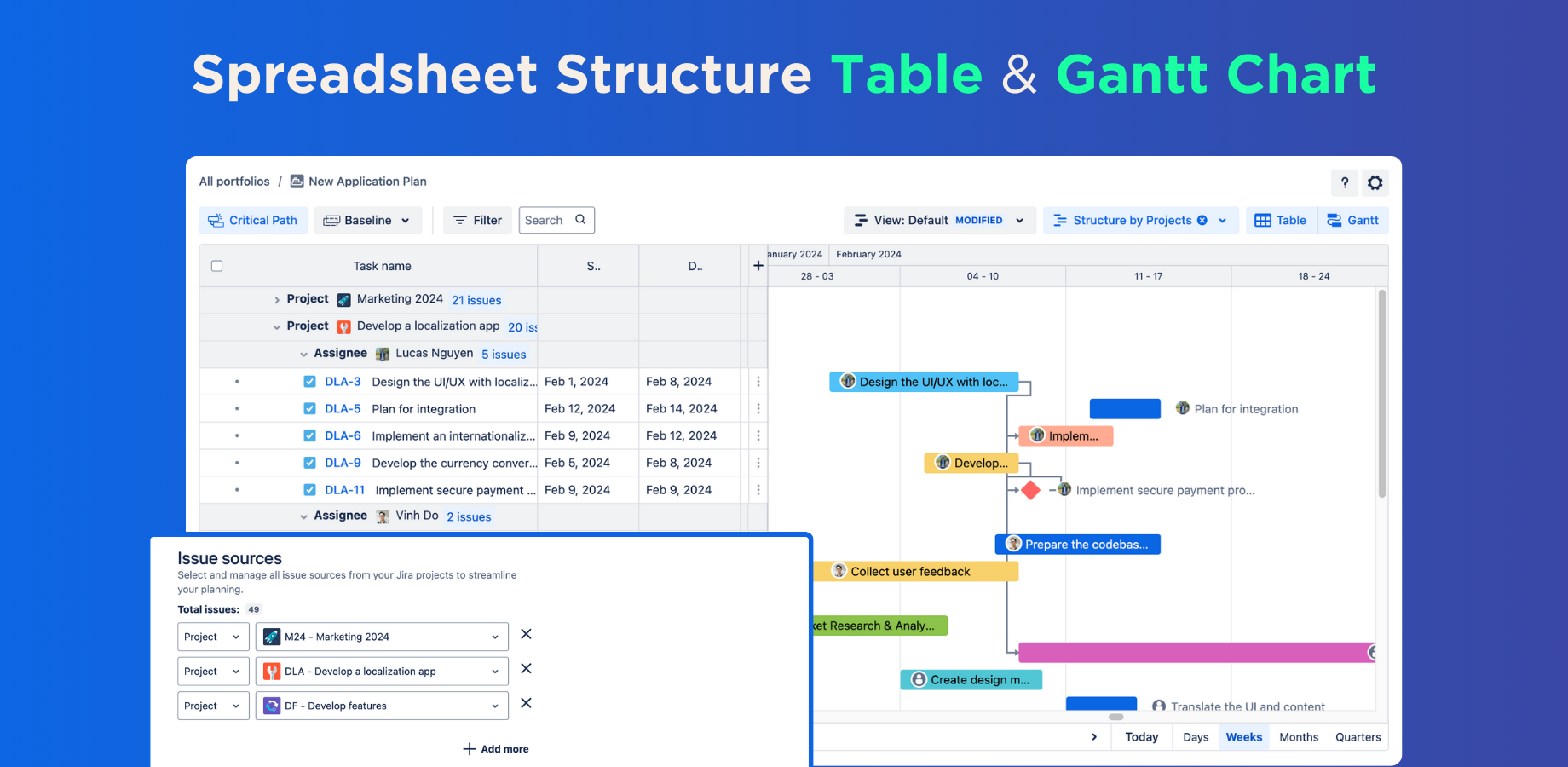Image resolution: width=1568 pixels, height=767 pixels.
Task: Open row menu for DLA-11
Action: click(x=758, y=490)
